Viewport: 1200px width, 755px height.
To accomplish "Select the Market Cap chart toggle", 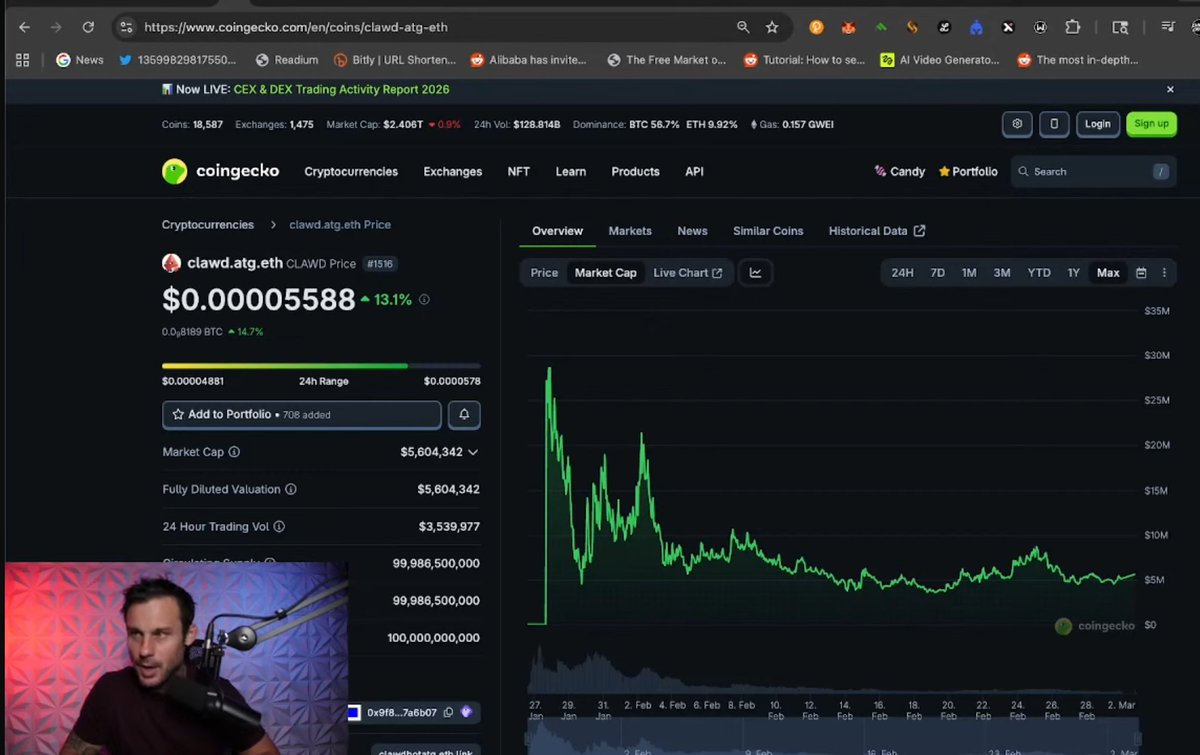I will pyautogui.click(x=605, y=273).
